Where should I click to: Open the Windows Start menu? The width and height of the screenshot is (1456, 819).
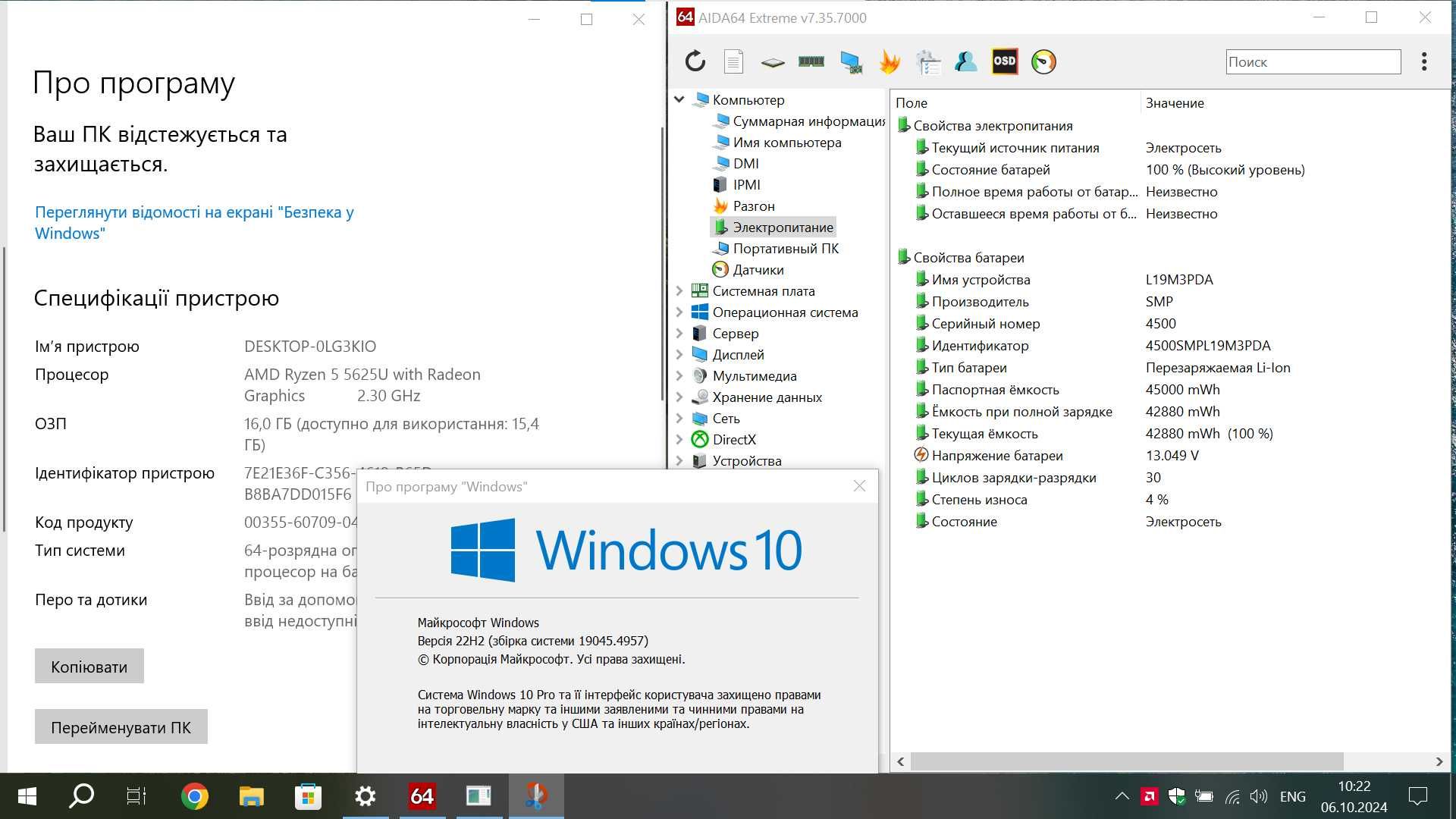(x=27, y=796)
